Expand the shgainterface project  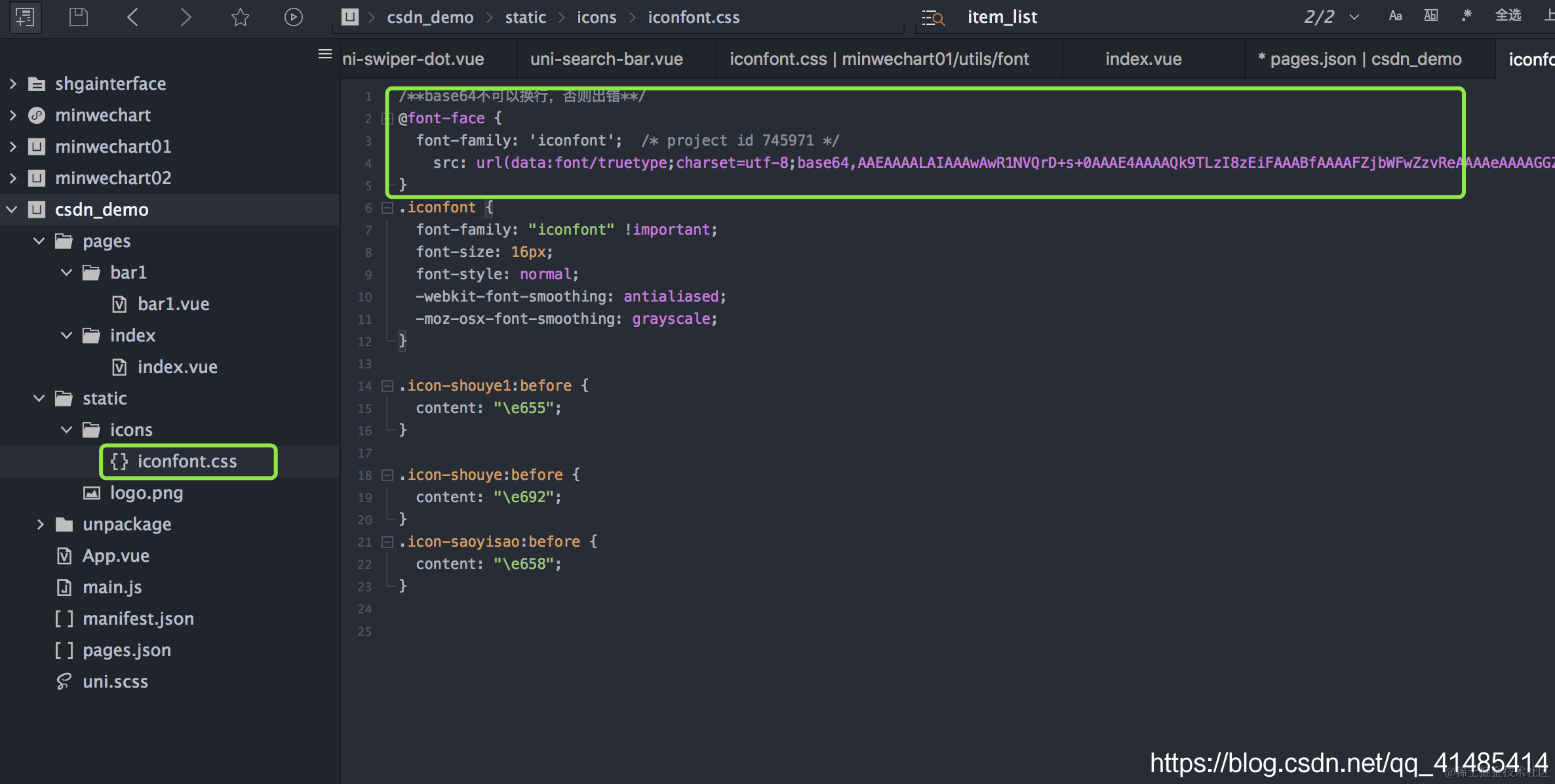[x=12, y=84]
